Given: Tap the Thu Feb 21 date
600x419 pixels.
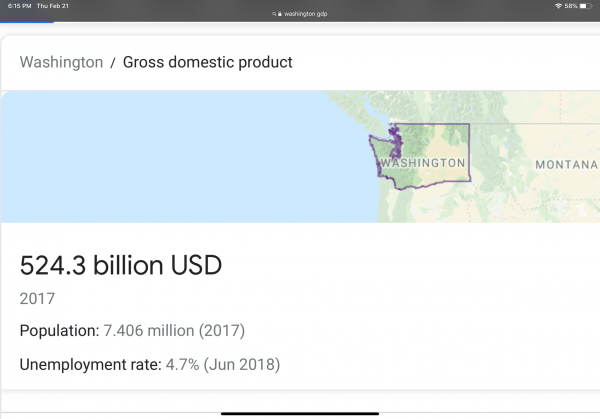Looking at the screenshot, I should [x=50, y=6].
